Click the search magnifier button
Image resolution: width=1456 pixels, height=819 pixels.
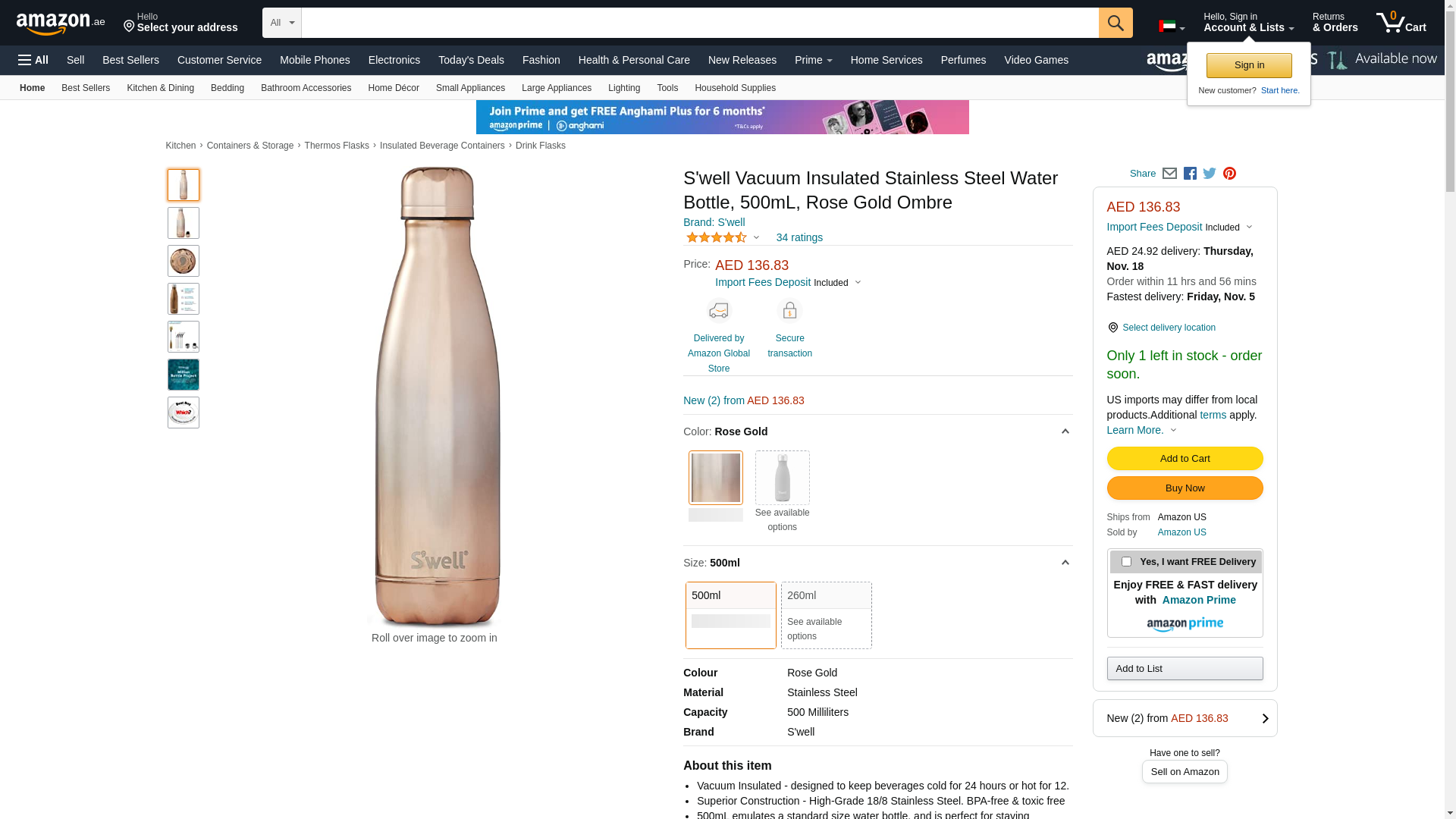pos(1115,23)
